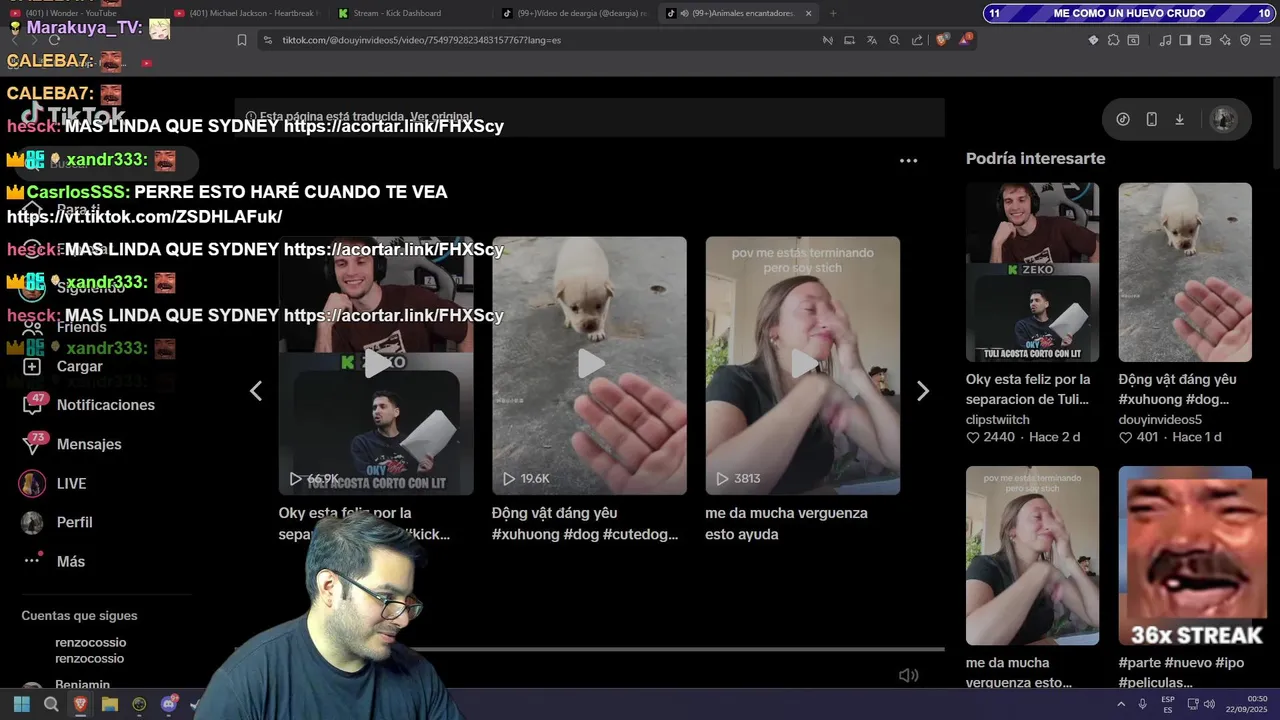Toggle browser sidebar panel icon
Viewport: 1280px width, 720px height.
tap(1185, 40)
